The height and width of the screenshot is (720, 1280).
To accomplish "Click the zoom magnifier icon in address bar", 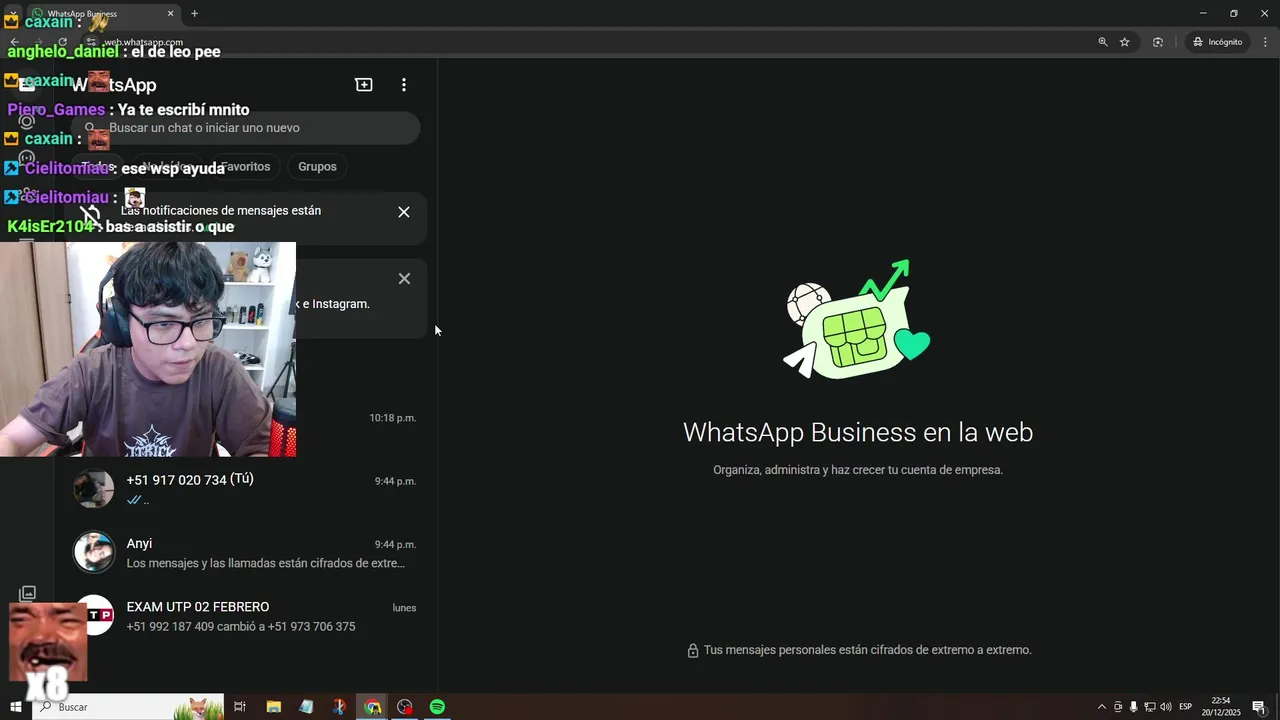I will tap(1103, 42).
